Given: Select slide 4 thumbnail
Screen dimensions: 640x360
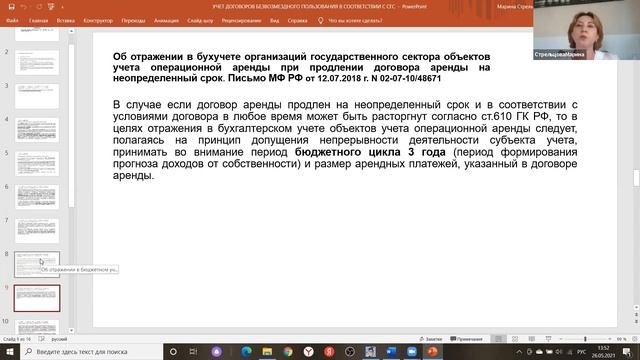Looking at the screenshot, I should click(37, 130).
